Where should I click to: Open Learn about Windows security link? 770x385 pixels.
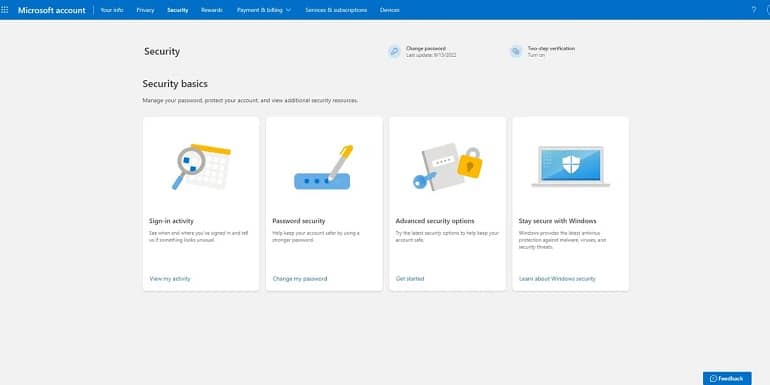pos(557,278)
